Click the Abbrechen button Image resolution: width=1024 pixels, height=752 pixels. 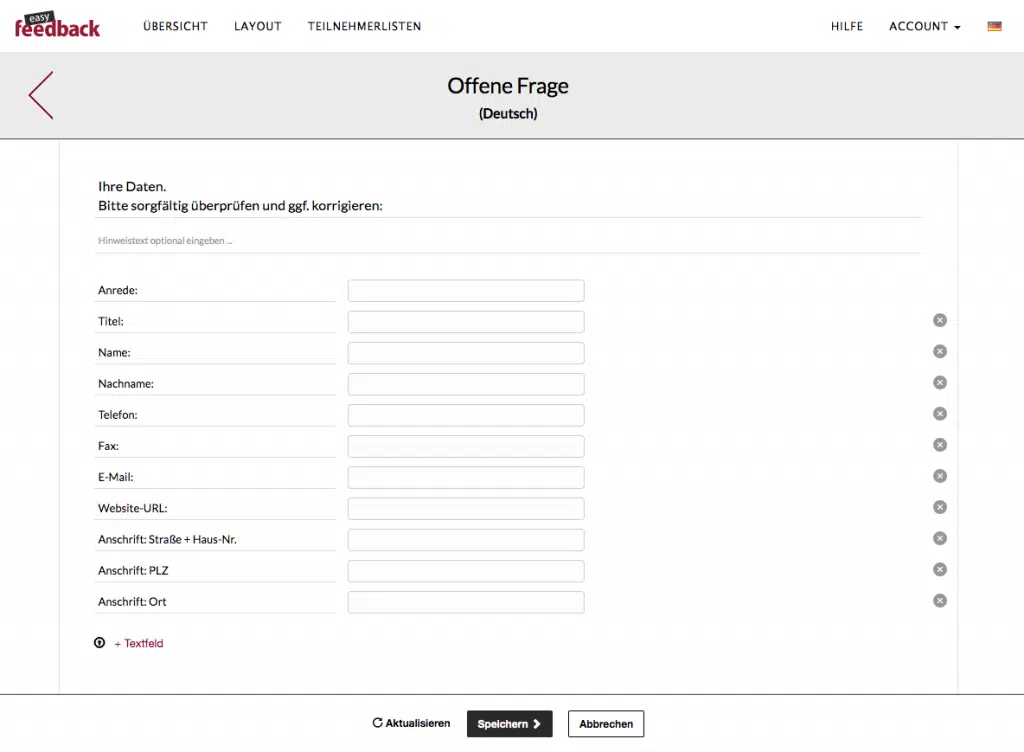pyautogui.click(x=606, y=724)
